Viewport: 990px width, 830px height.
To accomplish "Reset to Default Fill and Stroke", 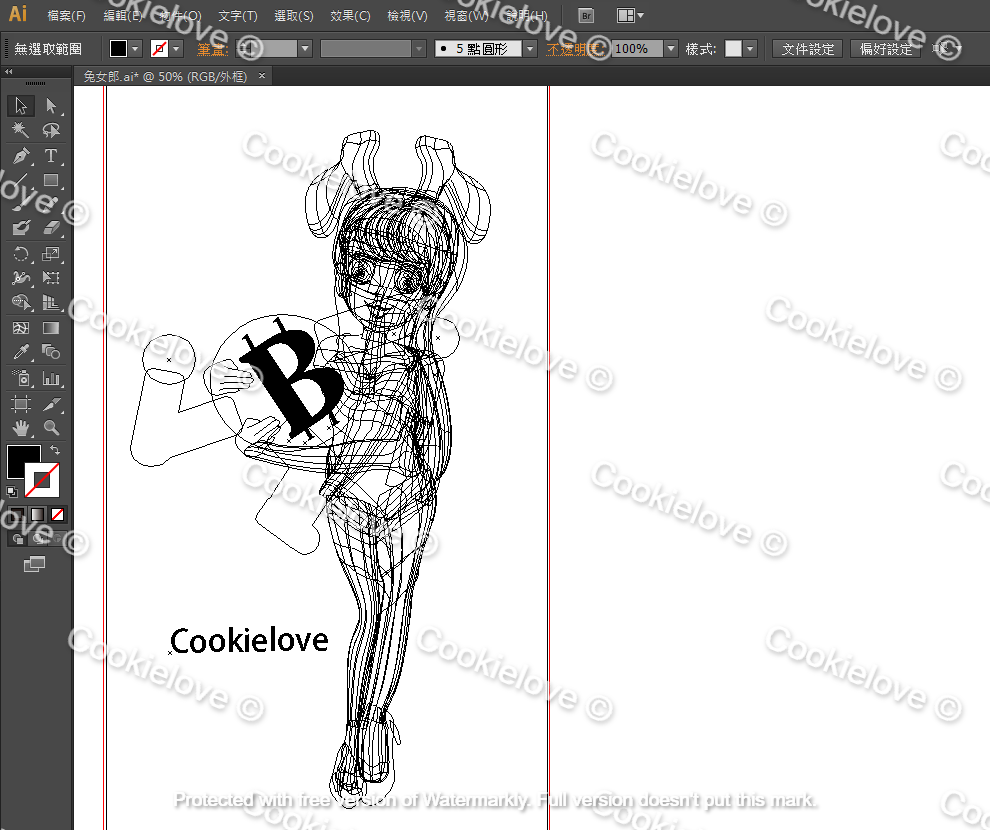I will pyautogui.click(x=12, y=491).
